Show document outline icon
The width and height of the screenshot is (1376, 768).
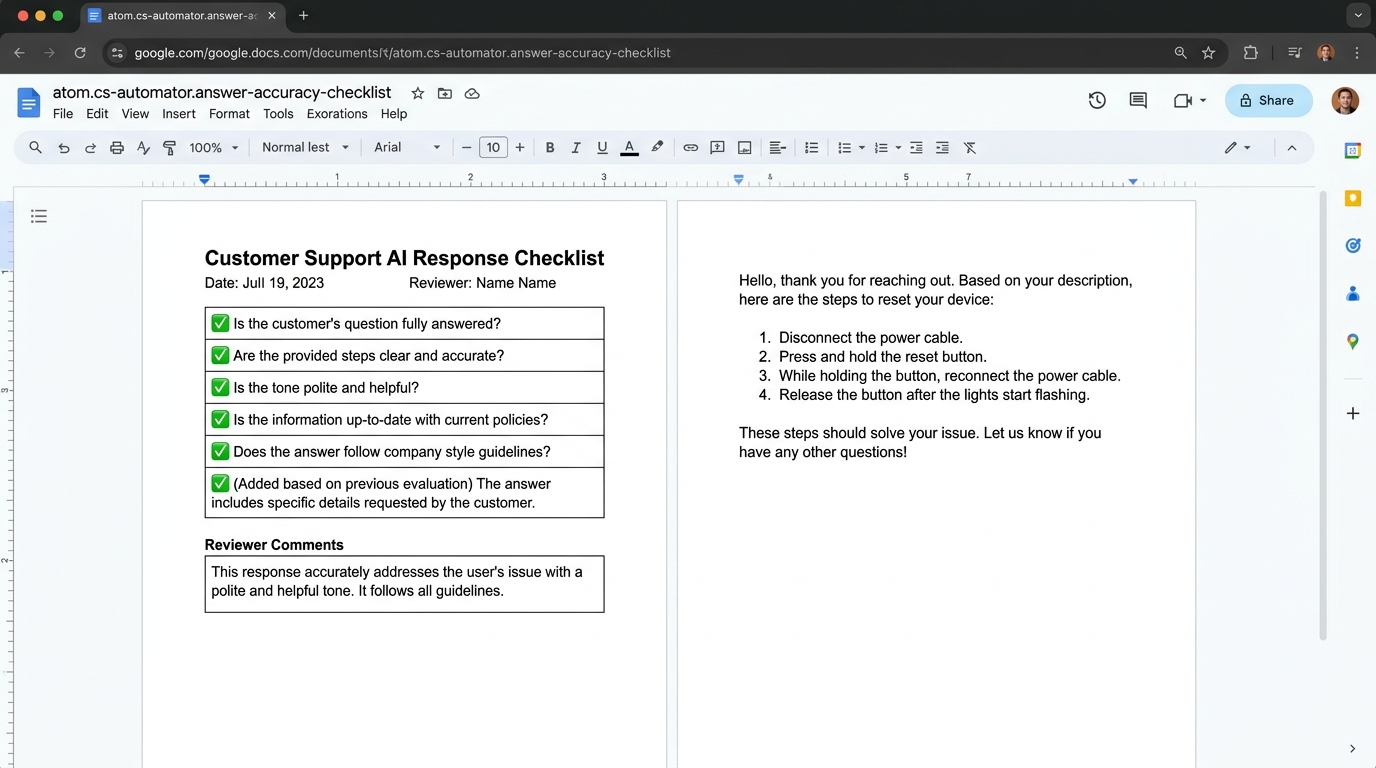(x=39, y=216)
